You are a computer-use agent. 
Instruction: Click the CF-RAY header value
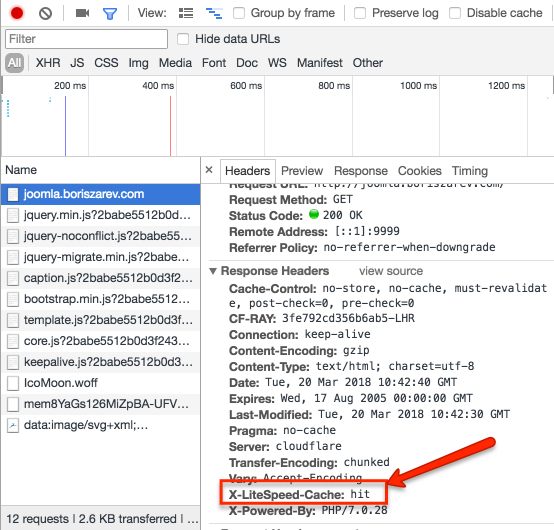click(x=348, y=318)
